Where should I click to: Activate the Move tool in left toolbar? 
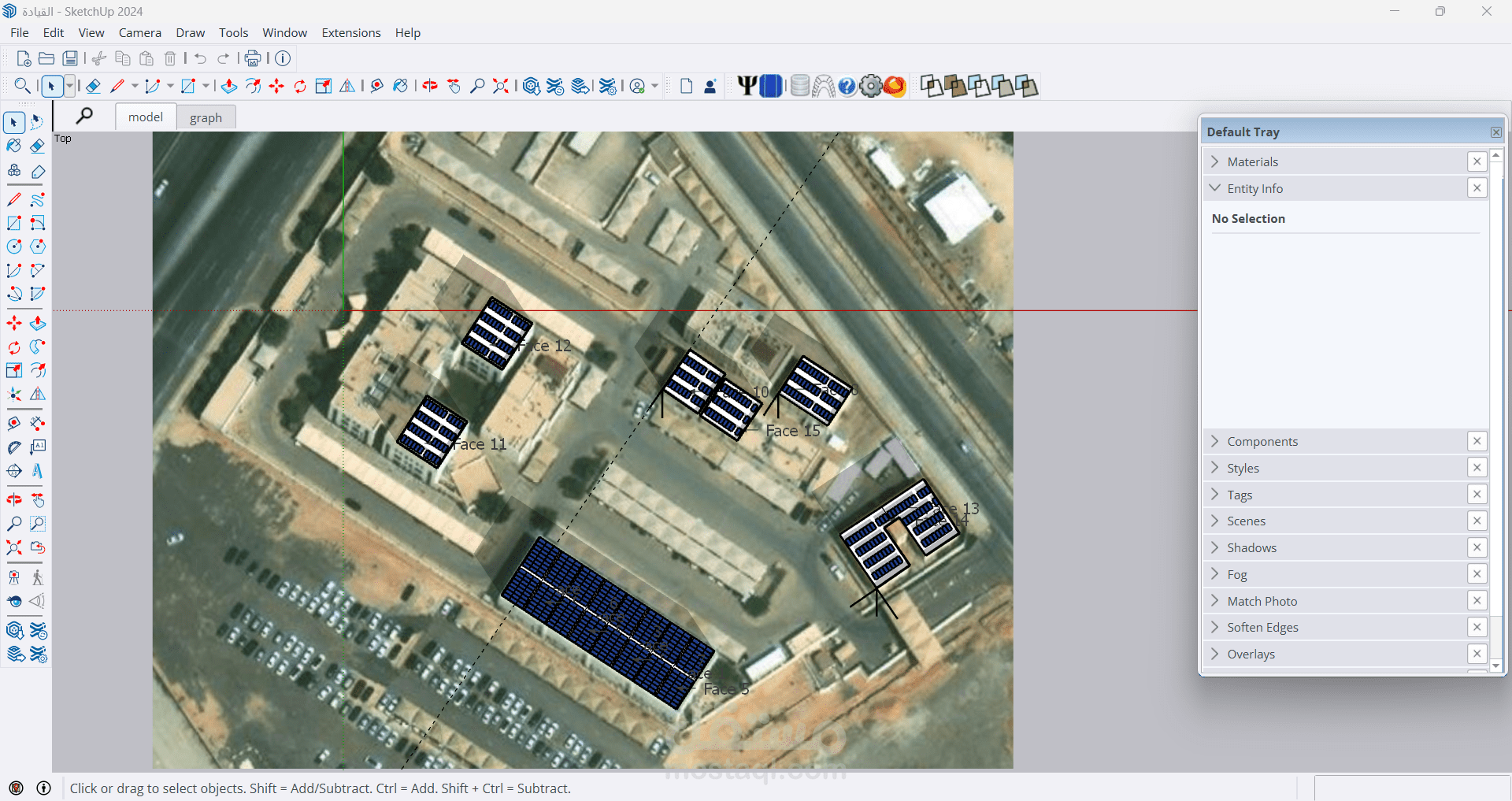click(x=14, y=323)
